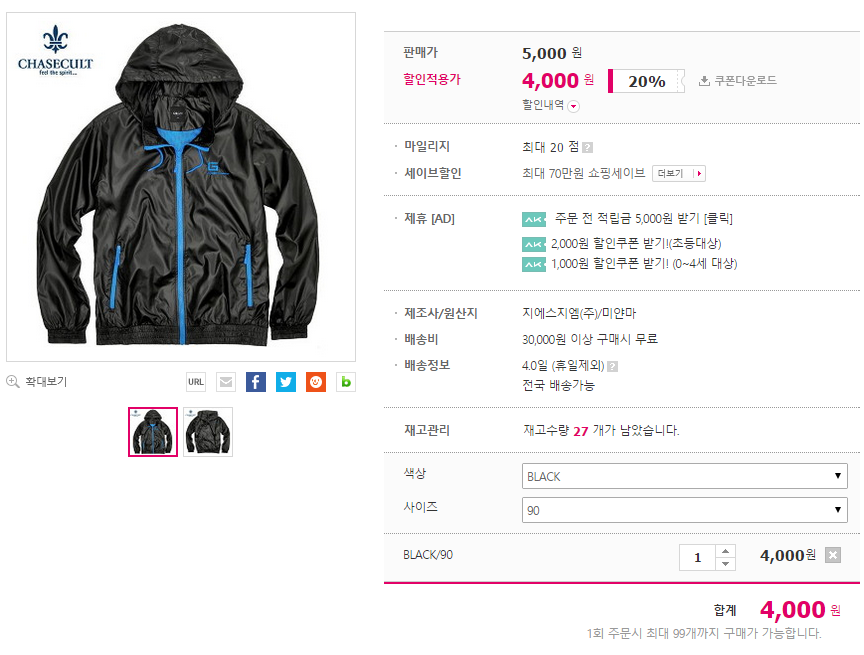Expand the 할인내역 discount details arrow
This screenshot has width=864, height=655.
[574, 106]
